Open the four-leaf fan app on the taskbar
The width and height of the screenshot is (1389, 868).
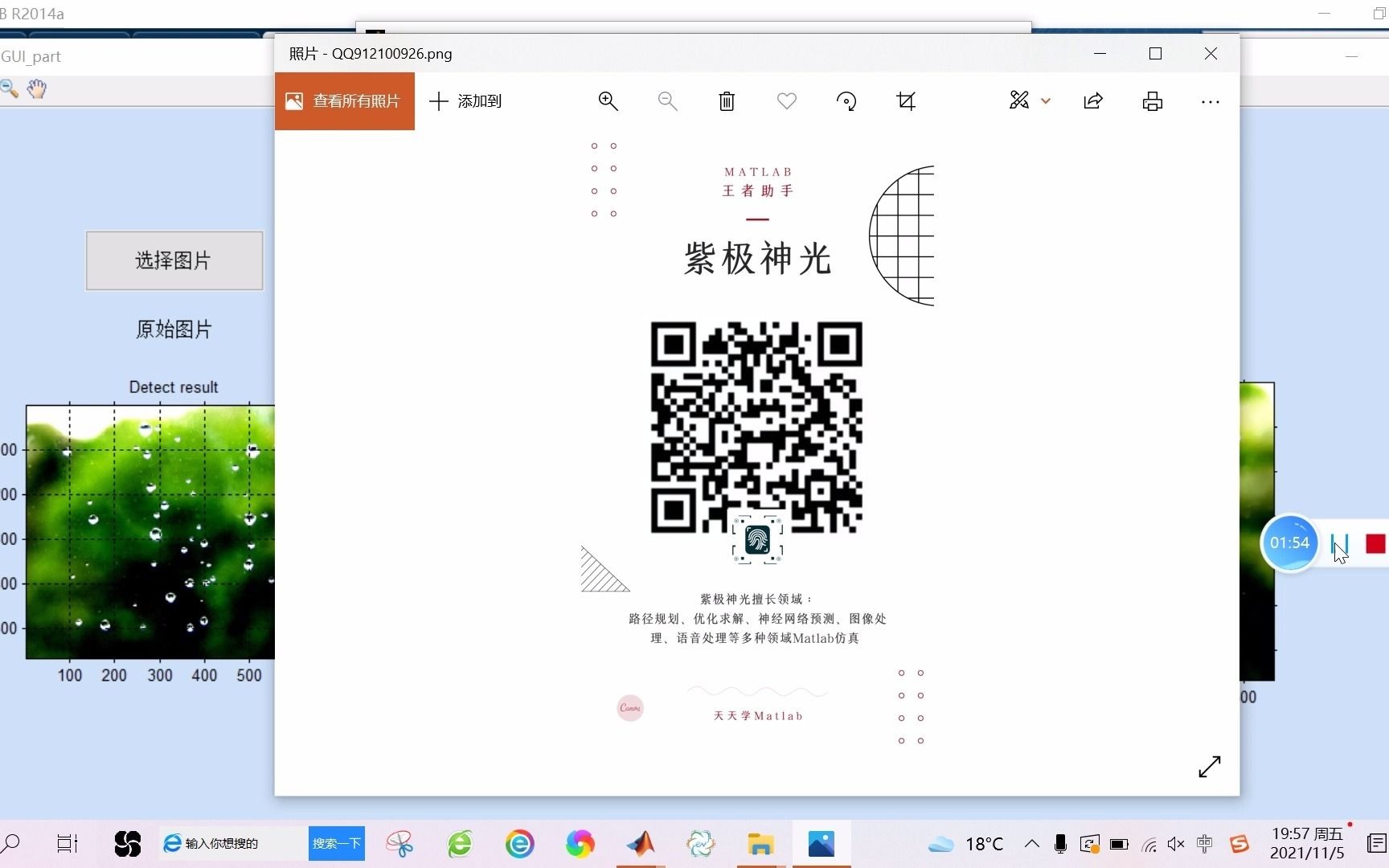tap(127, 844)
